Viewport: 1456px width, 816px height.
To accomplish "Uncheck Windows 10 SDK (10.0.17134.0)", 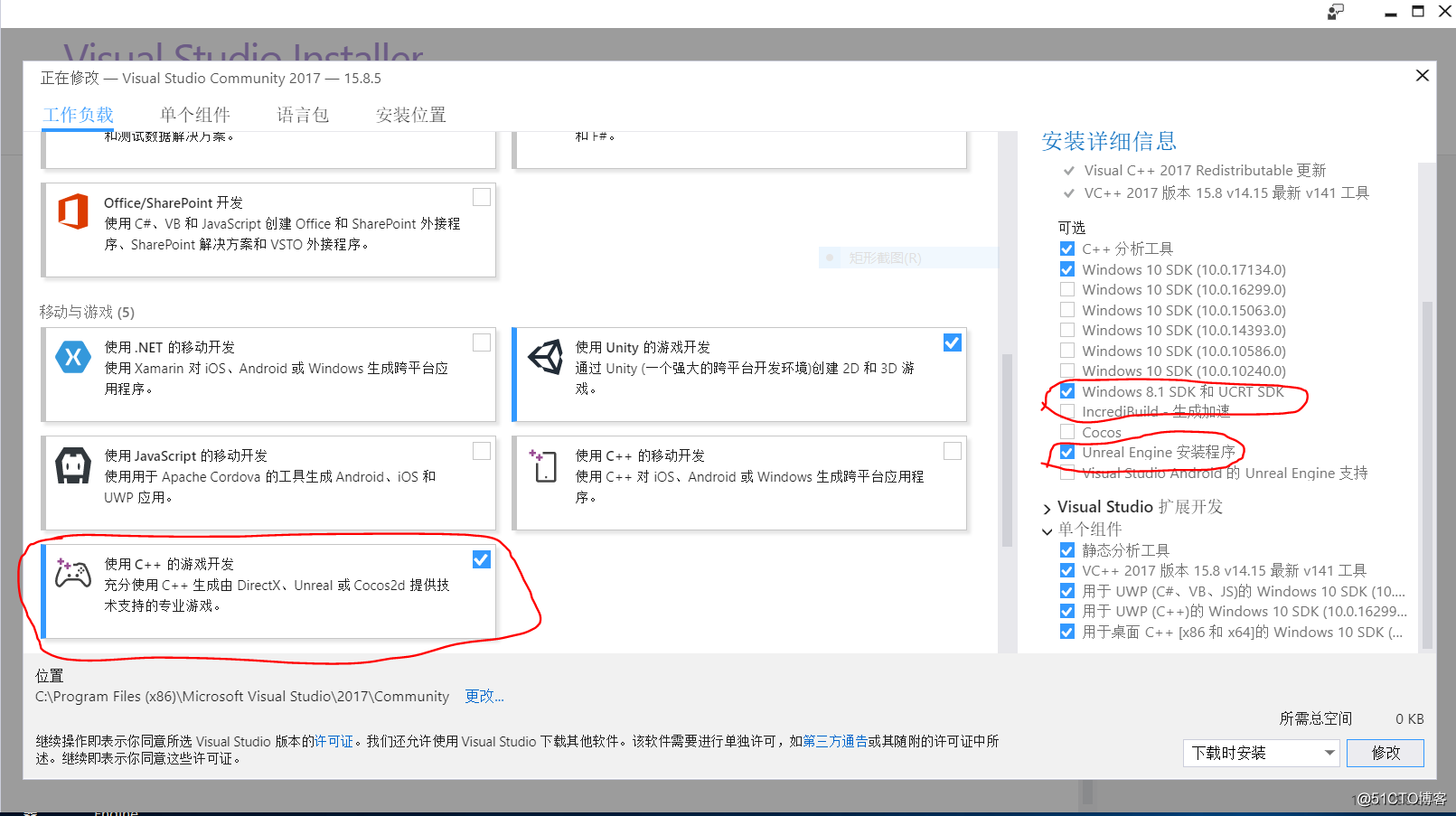I will 1067,269.
